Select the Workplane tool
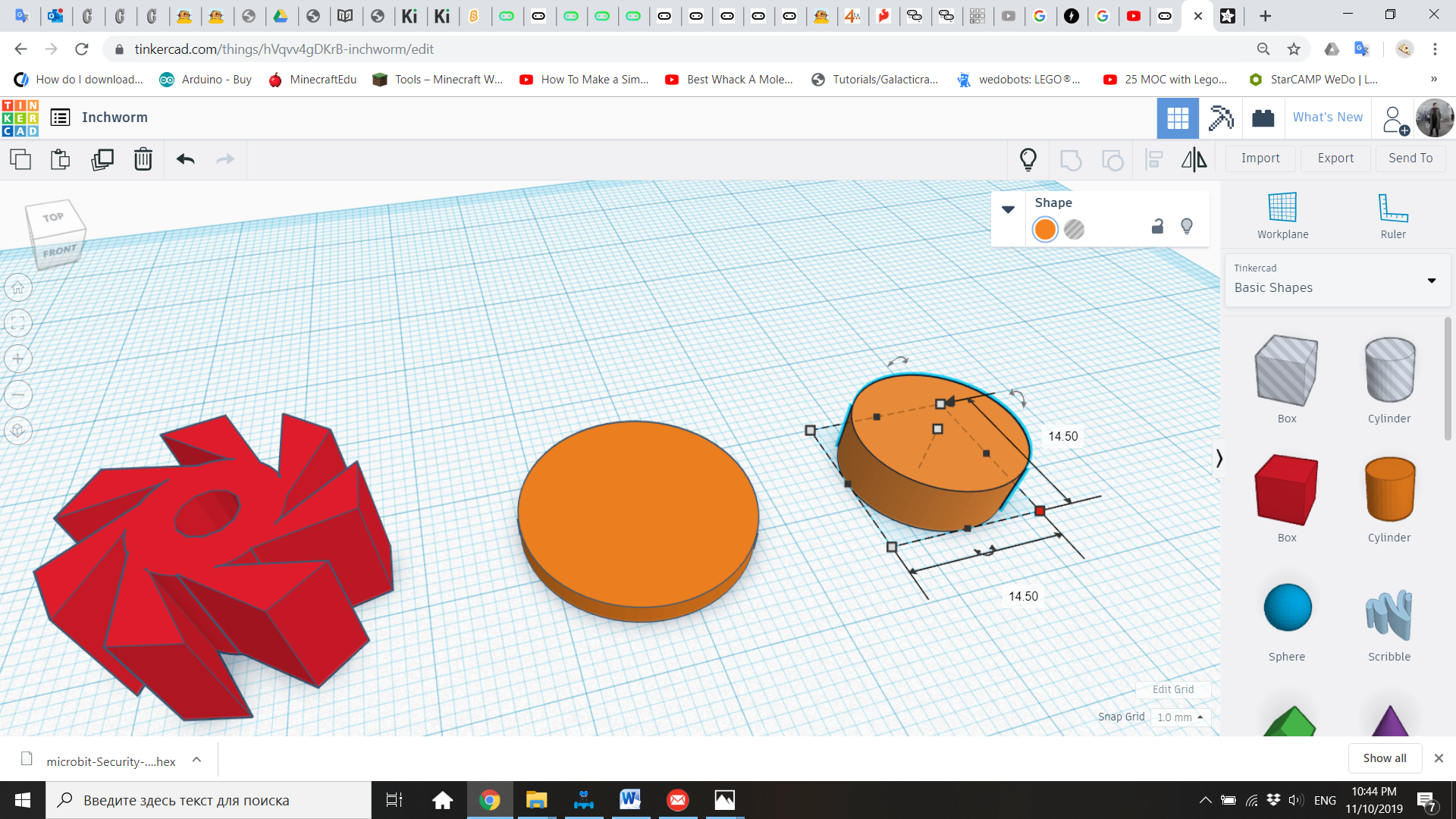This screenshot has height=819, width=1456. click(x=1282, y=215)
